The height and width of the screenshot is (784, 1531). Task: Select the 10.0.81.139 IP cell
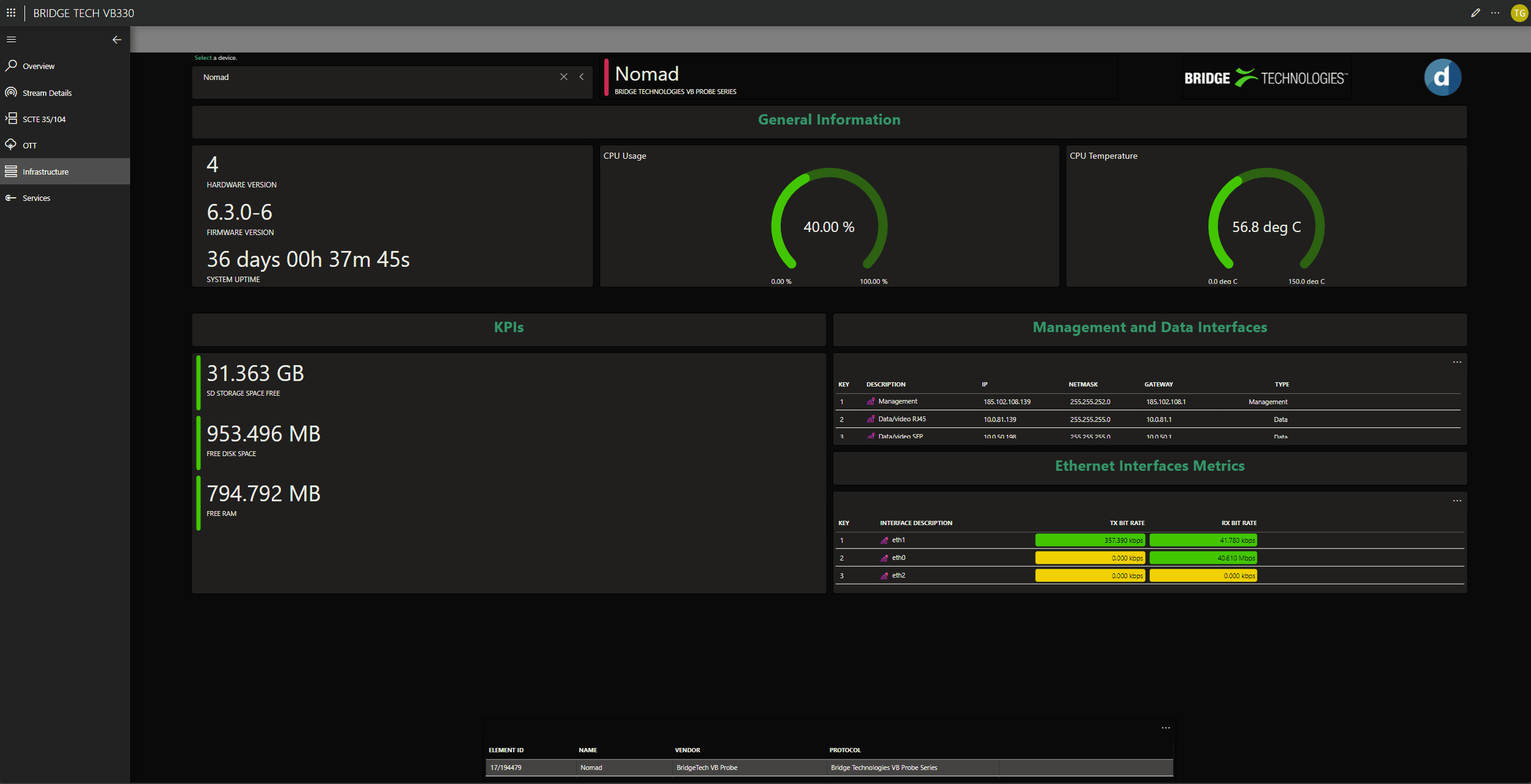[999, 419]
